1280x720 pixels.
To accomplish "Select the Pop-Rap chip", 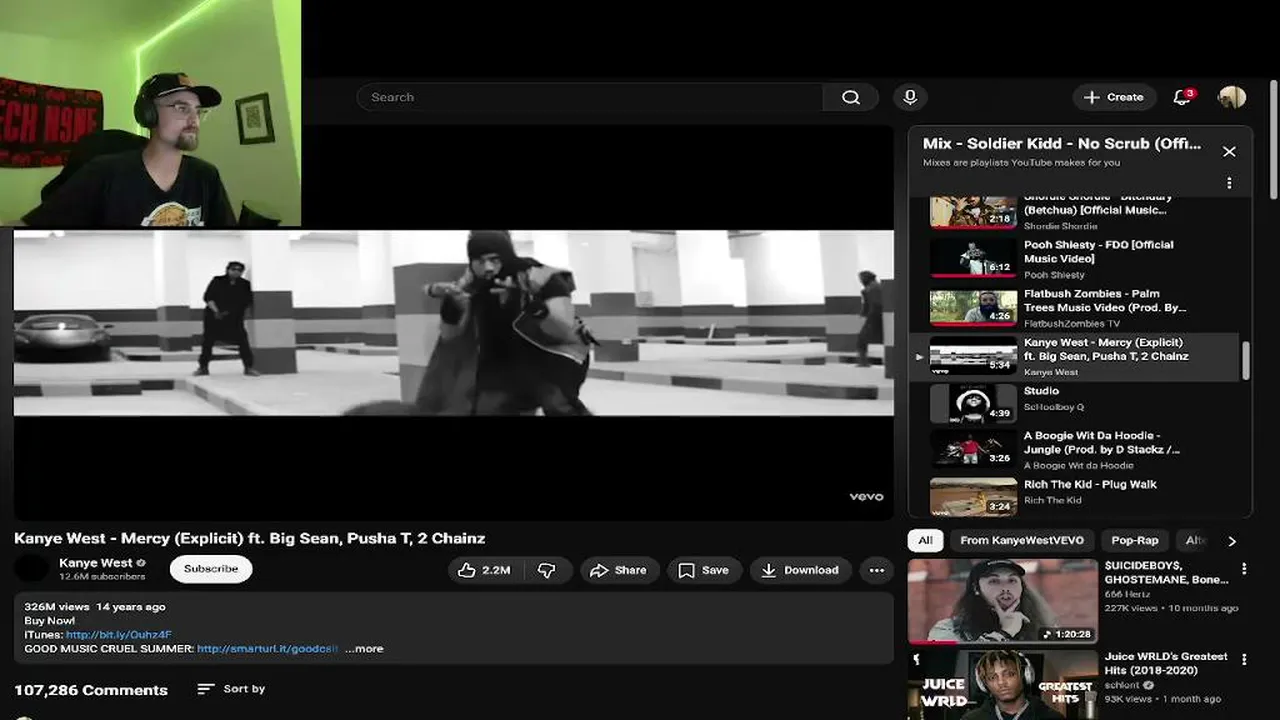I will pos(1135,540).
